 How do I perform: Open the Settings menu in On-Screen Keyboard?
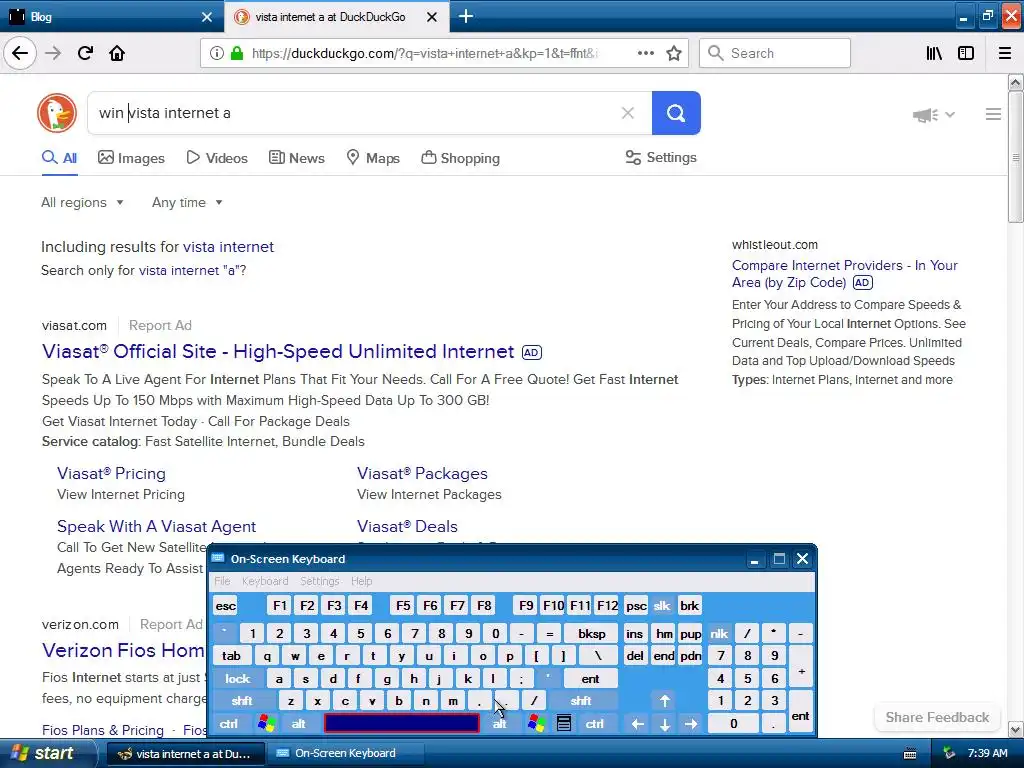pos(319,581)
